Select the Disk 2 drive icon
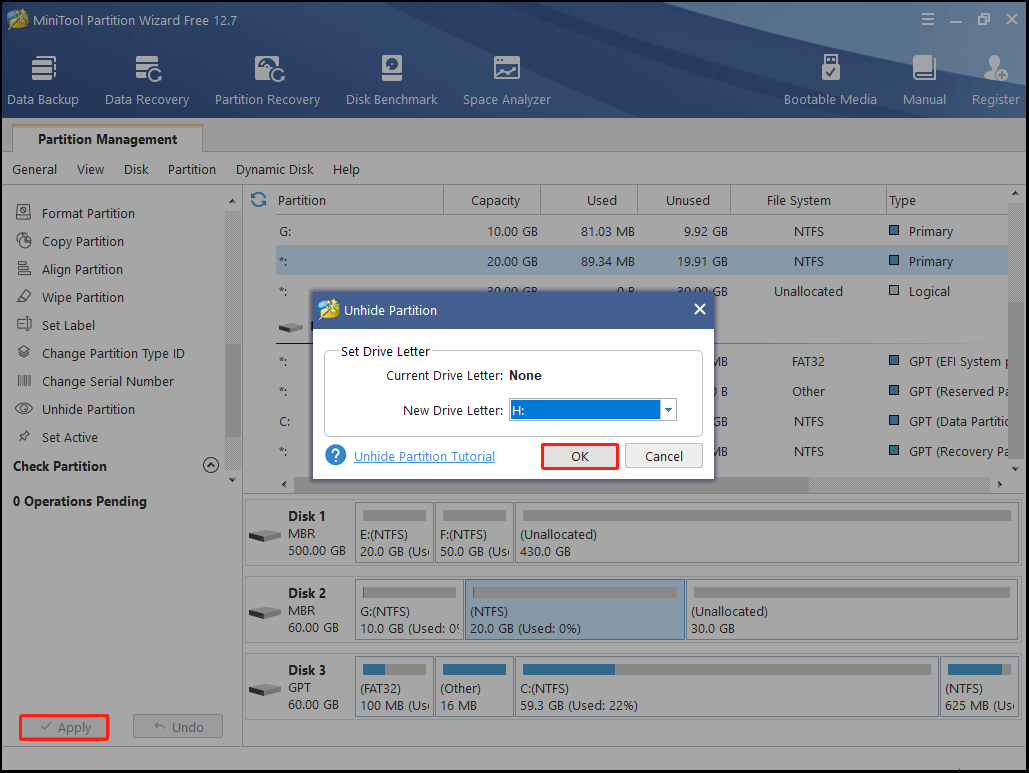1029x773 pixels. tap(265, 613)
